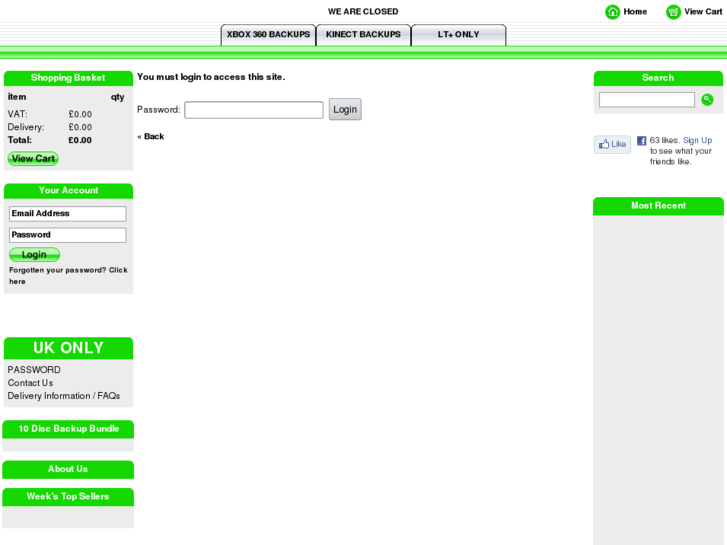This screenshot has width=727, height=545.
Task: Click the Total £0.00 value
Action: pos(80,140)
